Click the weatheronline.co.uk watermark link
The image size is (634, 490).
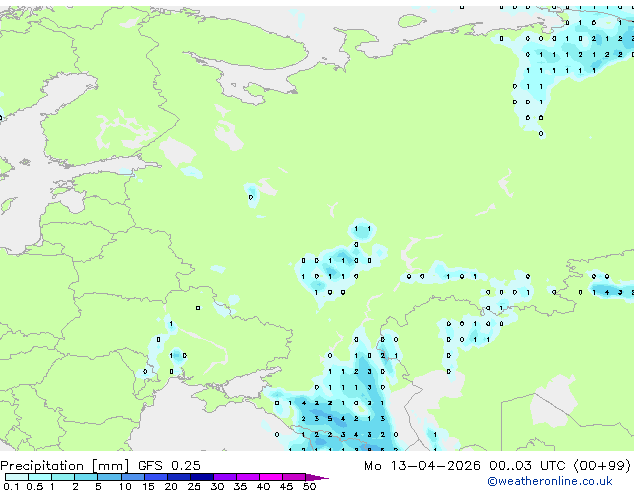click(x=564, y=481)
